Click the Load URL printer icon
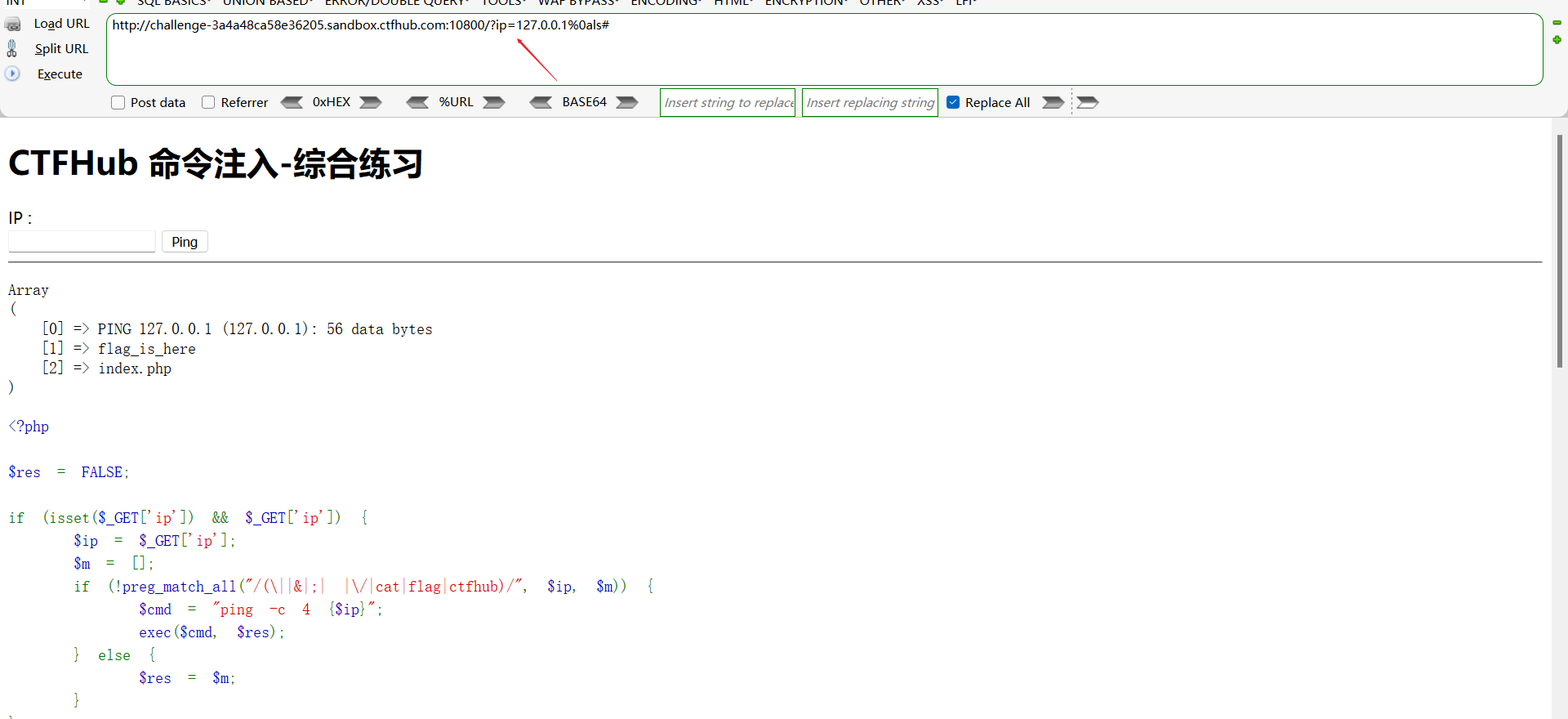 pyautogui.click(x=13, y=25)
